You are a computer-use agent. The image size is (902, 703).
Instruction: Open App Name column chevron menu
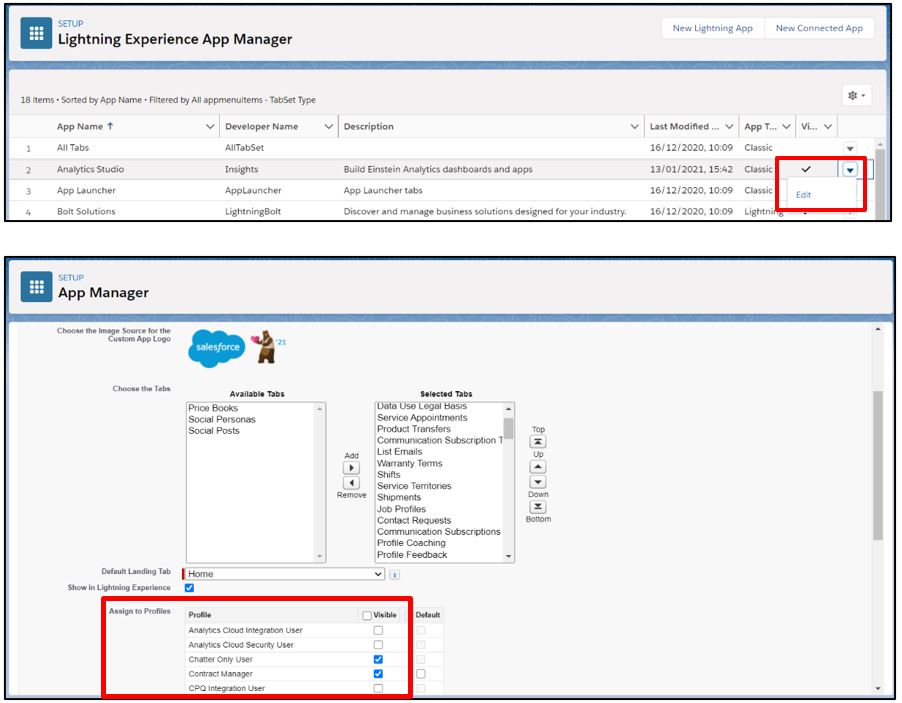(x=210, y=127)
